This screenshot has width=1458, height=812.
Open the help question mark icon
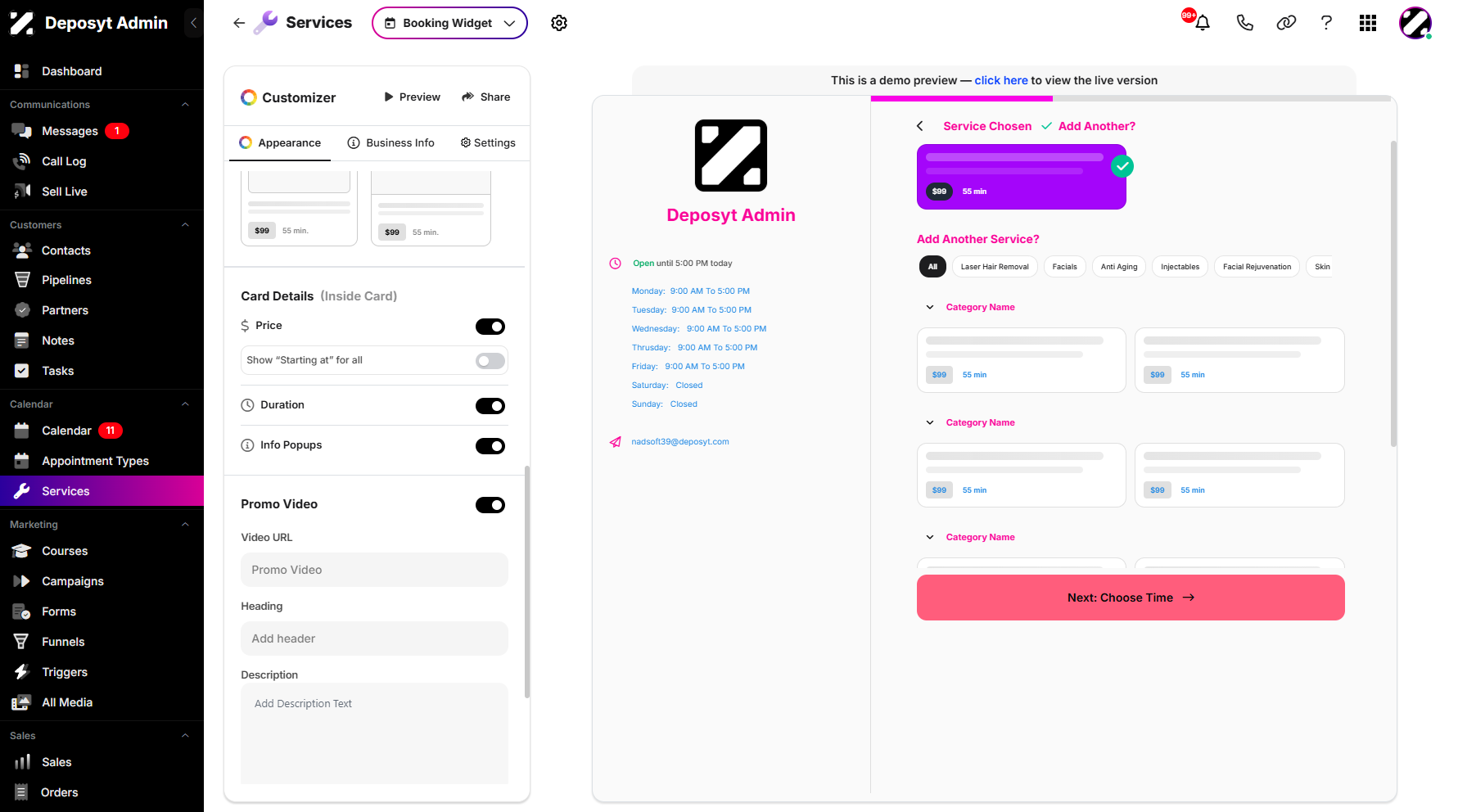click(1326, 23)
